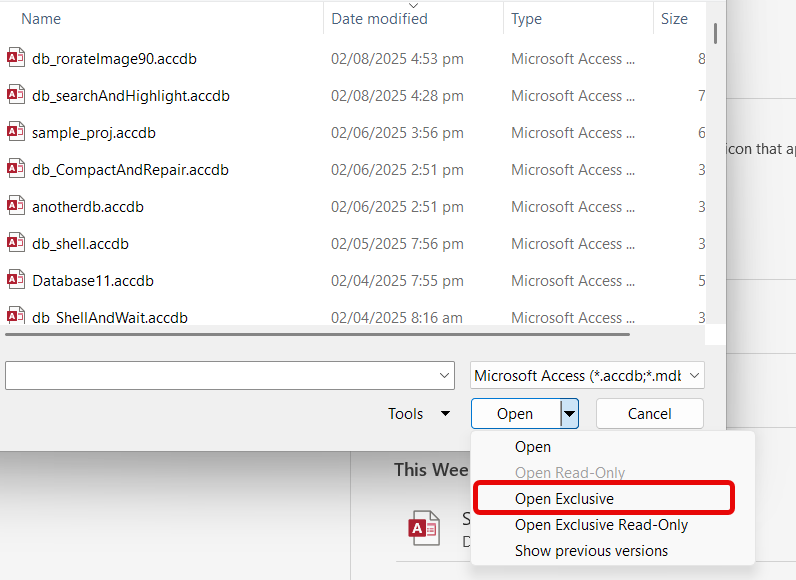The image size is (796, 580).
Task: Choose Open Exclusive from the menu
Action: tap(564, 498)
